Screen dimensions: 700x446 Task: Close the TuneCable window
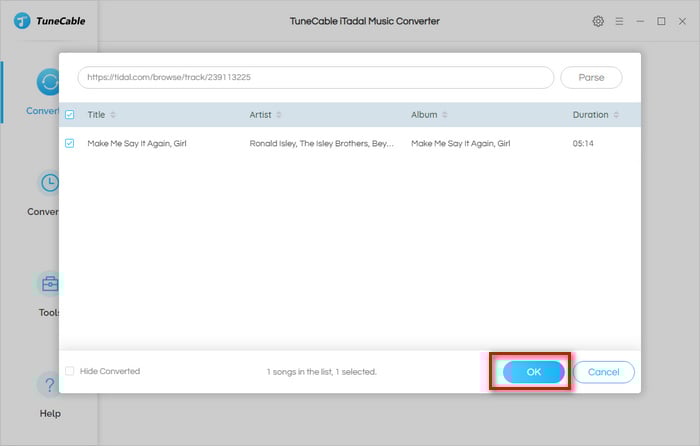tap(682, 21)
